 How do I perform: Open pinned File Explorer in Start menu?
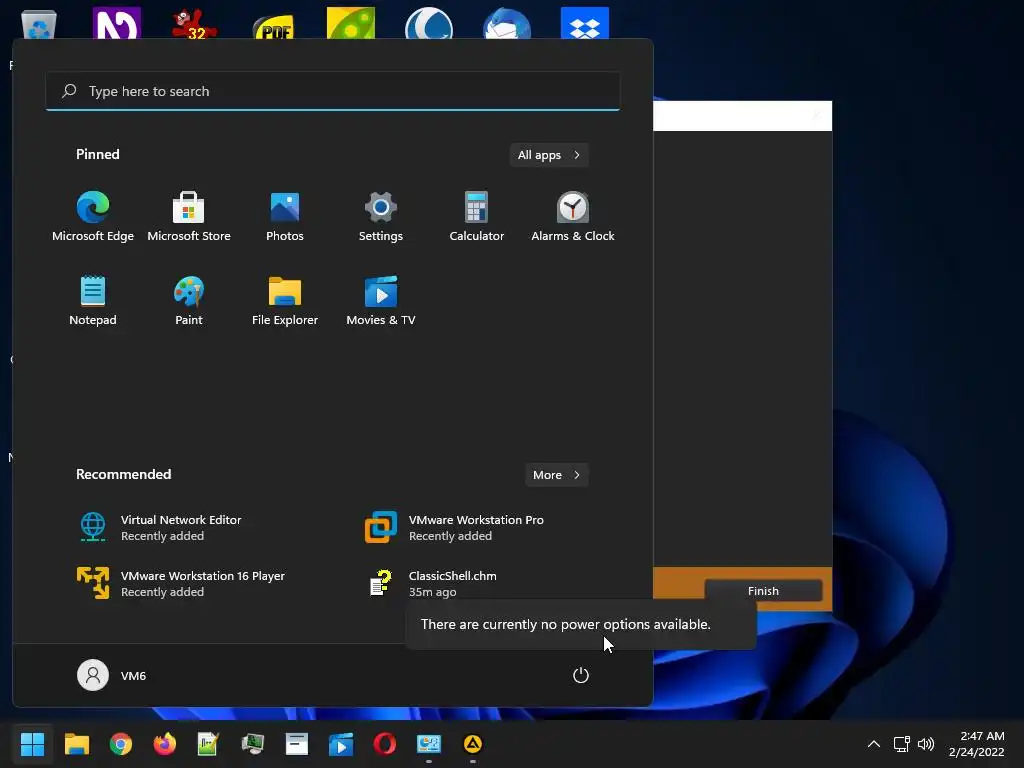pyautogui.click(x=285, y=300)
